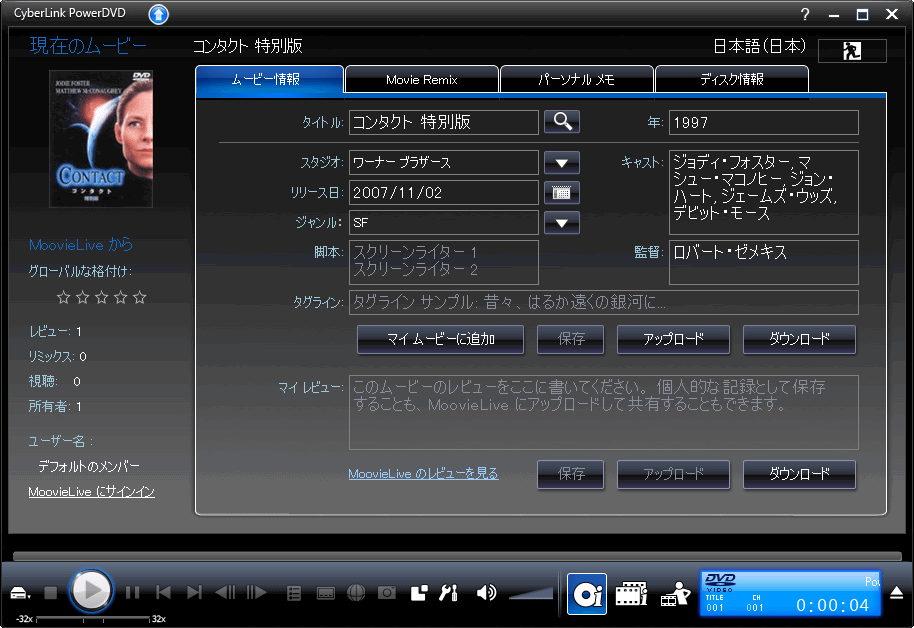Click the upper アップロード button

tap(673, 339)
